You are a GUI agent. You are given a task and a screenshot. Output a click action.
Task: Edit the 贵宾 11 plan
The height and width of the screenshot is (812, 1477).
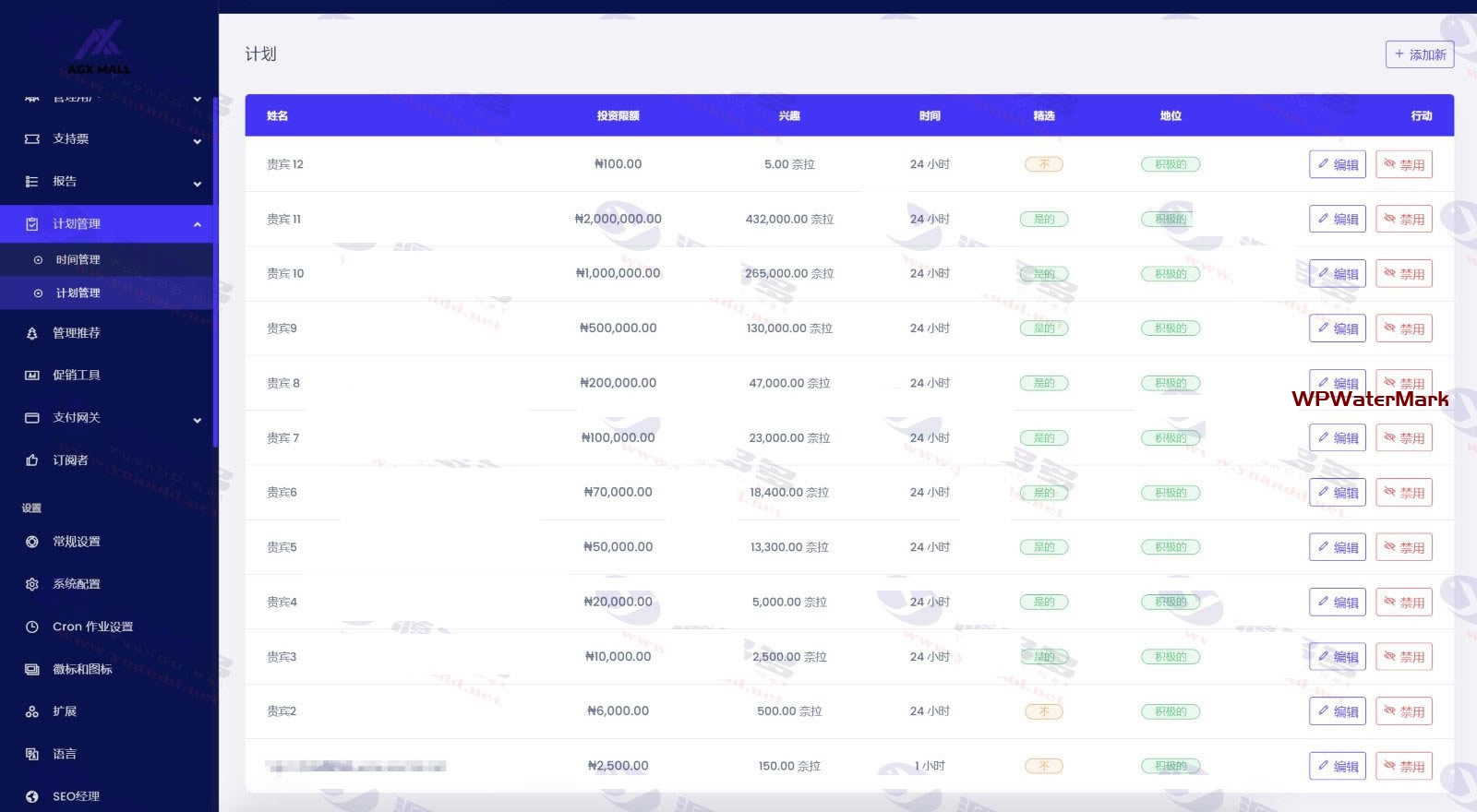1337,220
